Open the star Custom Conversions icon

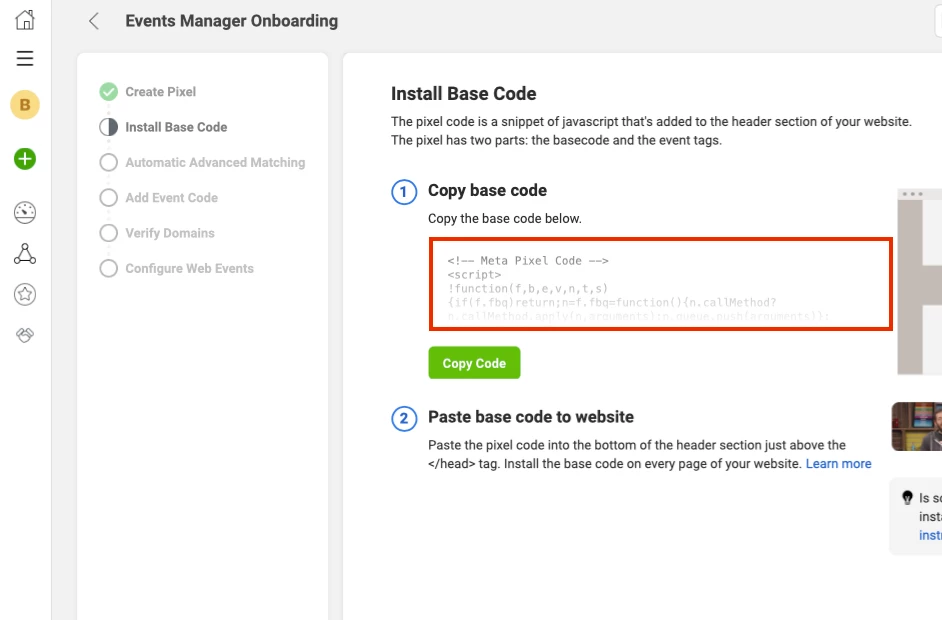coord(25,294)
